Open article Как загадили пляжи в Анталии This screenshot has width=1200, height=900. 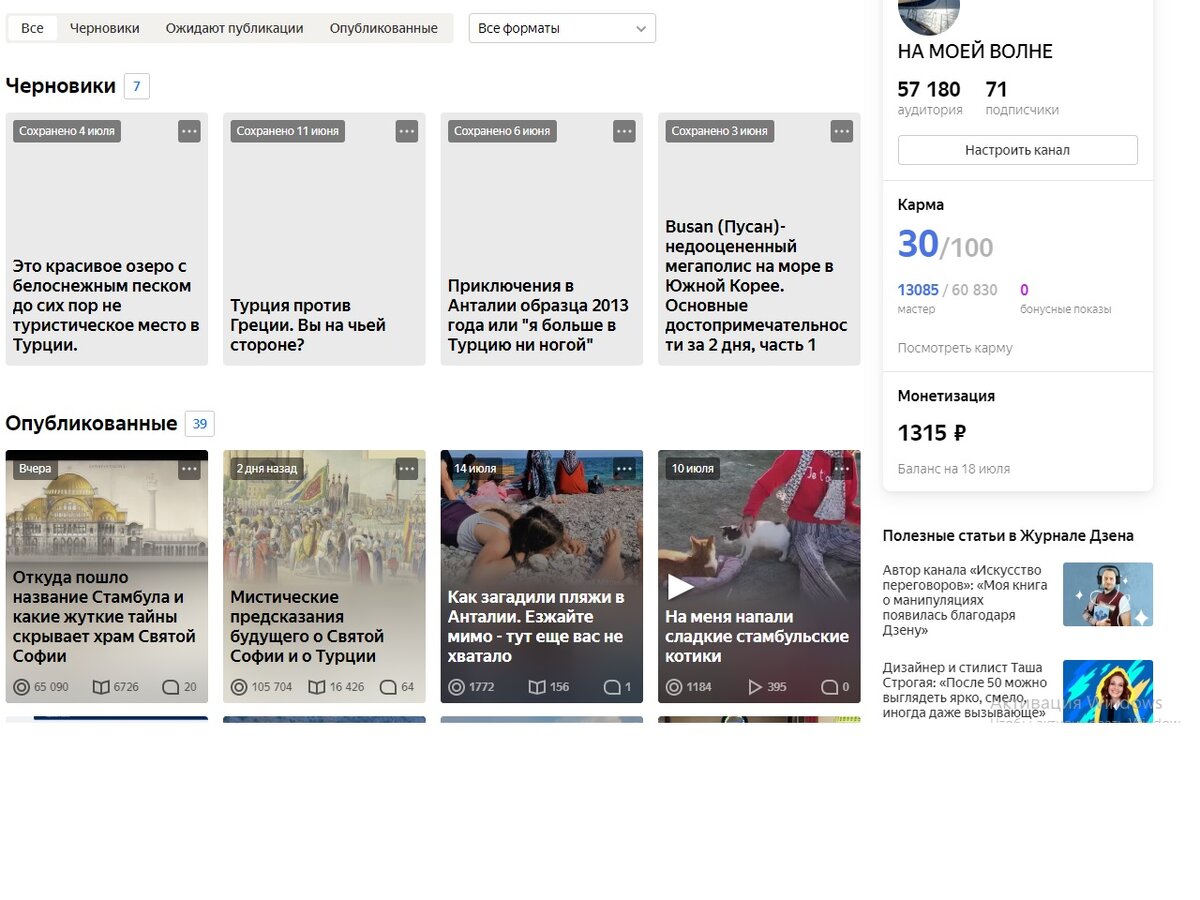[x=535, y=626]
